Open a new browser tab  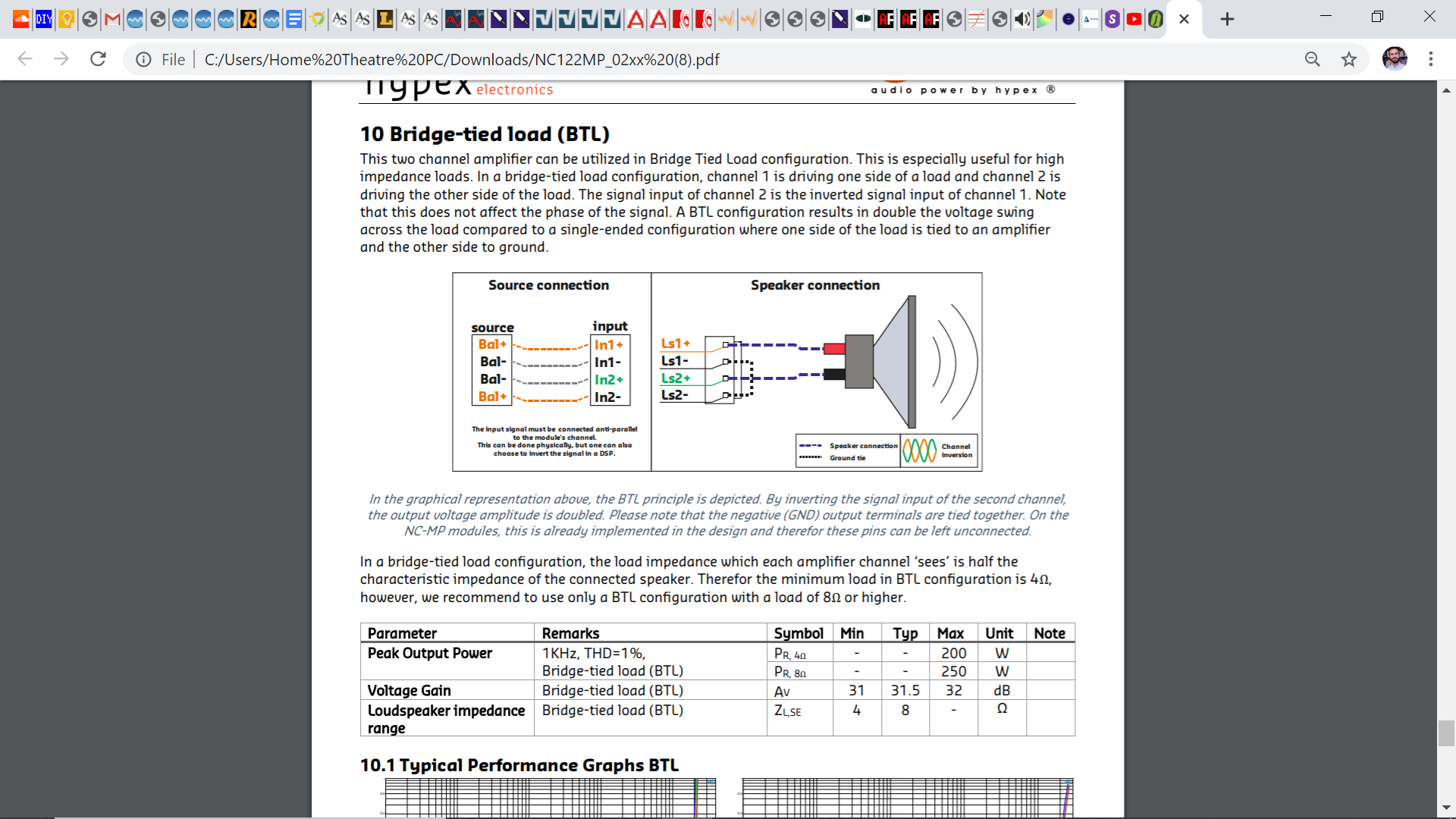click(x=1227, y=20)
